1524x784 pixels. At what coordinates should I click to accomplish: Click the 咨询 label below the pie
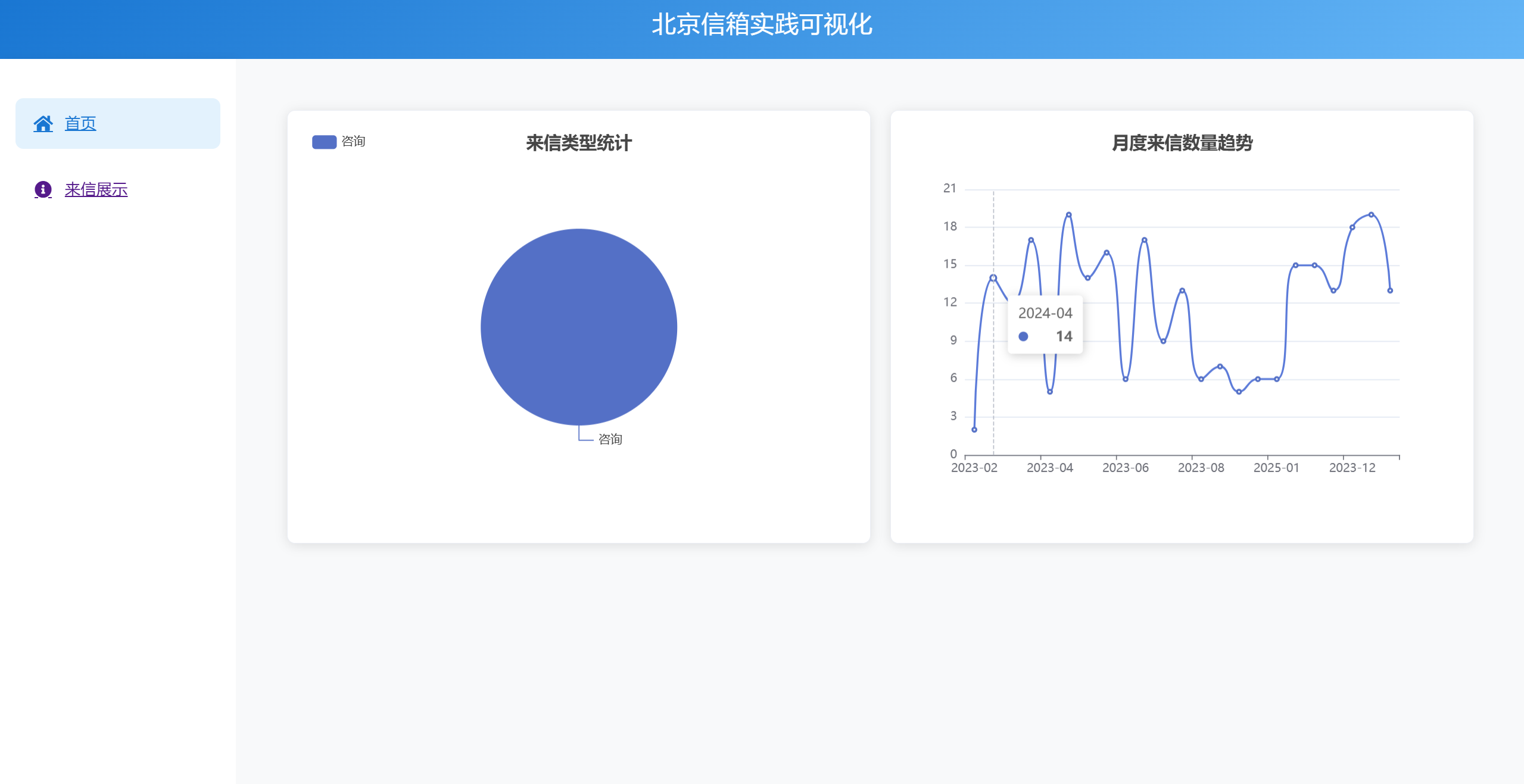[610, 439]
